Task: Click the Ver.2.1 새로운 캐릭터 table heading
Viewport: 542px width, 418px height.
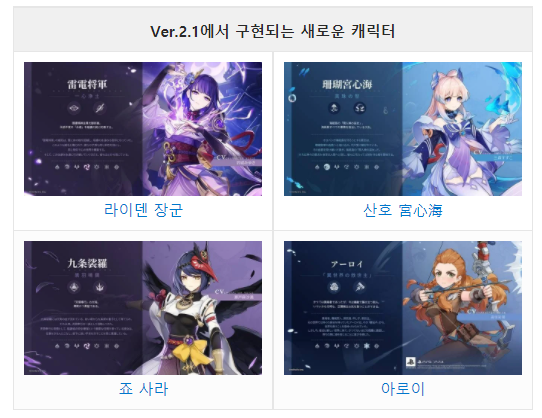Action: (x=273, y=31)
